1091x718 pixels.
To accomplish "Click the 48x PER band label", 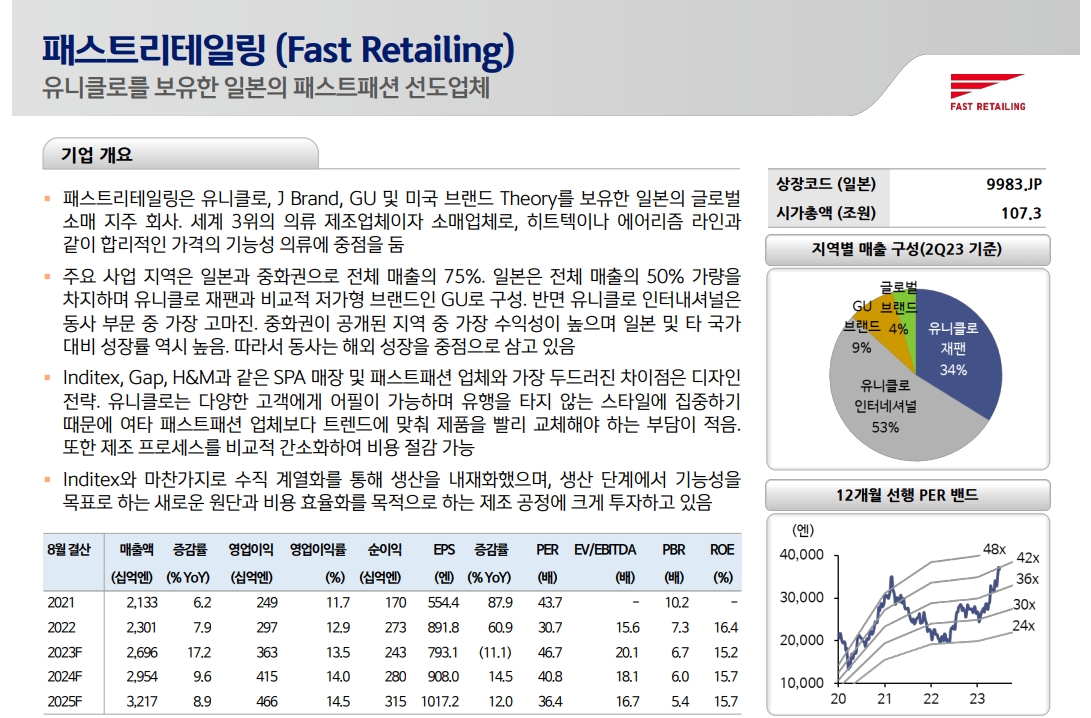I will coord(994,549).
